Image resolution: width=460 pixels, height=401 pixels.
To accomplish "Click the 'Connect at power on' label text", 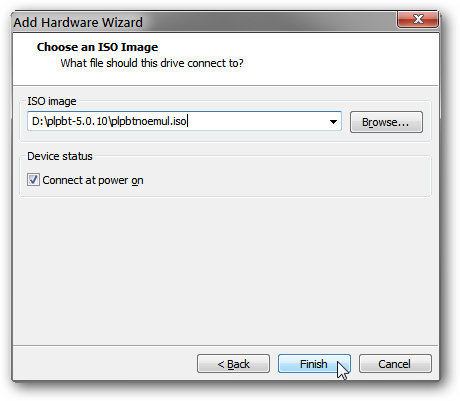I will tap(93, 180).
